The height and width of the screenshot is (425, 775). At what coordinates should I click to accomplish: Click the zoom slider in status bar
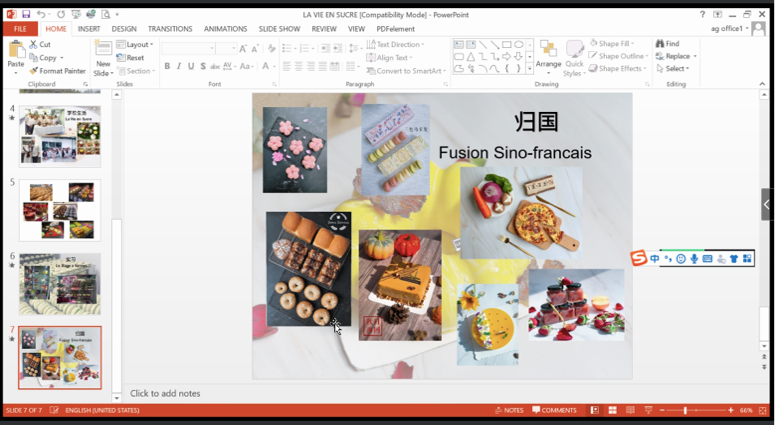point(685,410)
